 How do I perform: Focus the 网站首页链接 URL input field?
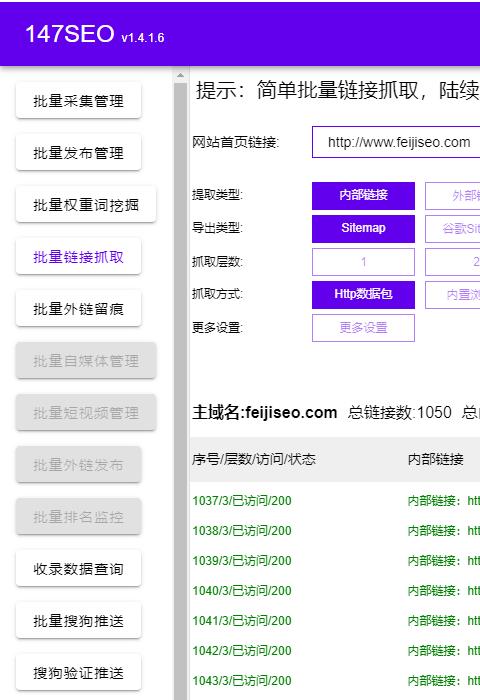[397, 142]
